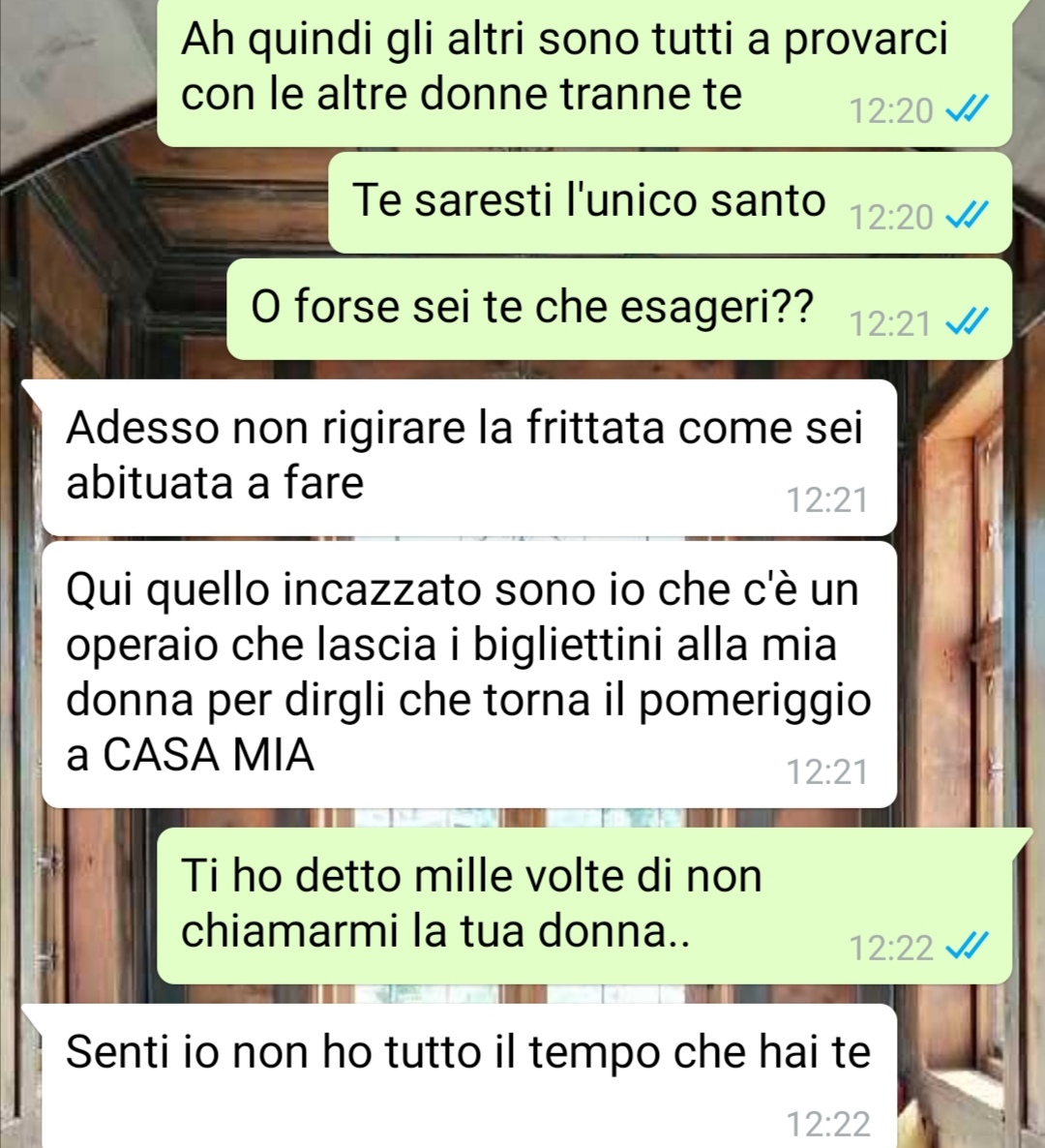
Task: Tap the blue double check on 'Te saresti l'unico santo'
Action: point(967,215)
